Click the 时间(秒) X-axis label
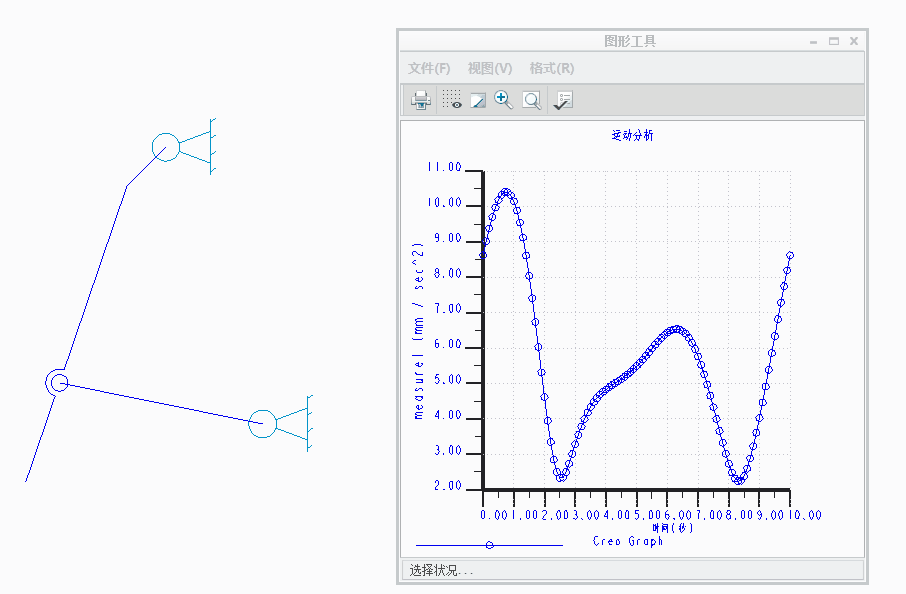Image resolution: width=906 pixels, height=594 pixels. (x=672, y=527)
